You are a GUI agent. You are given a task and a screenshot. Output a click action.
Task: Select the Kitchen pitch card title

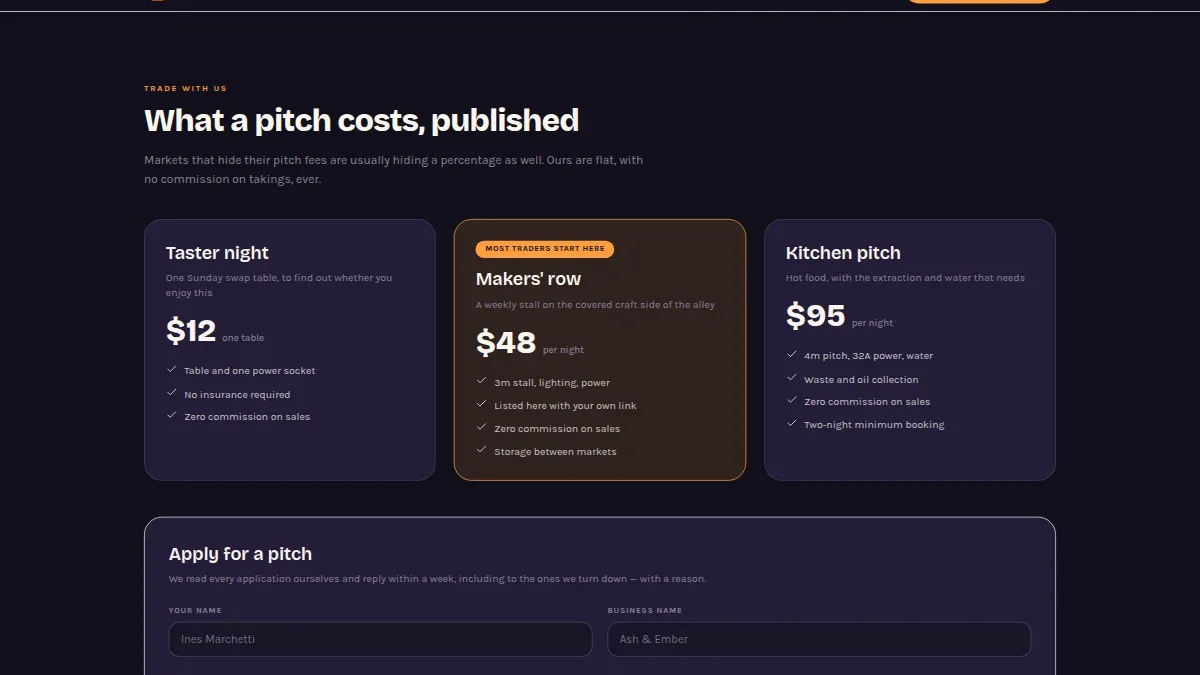coord(843,253)
